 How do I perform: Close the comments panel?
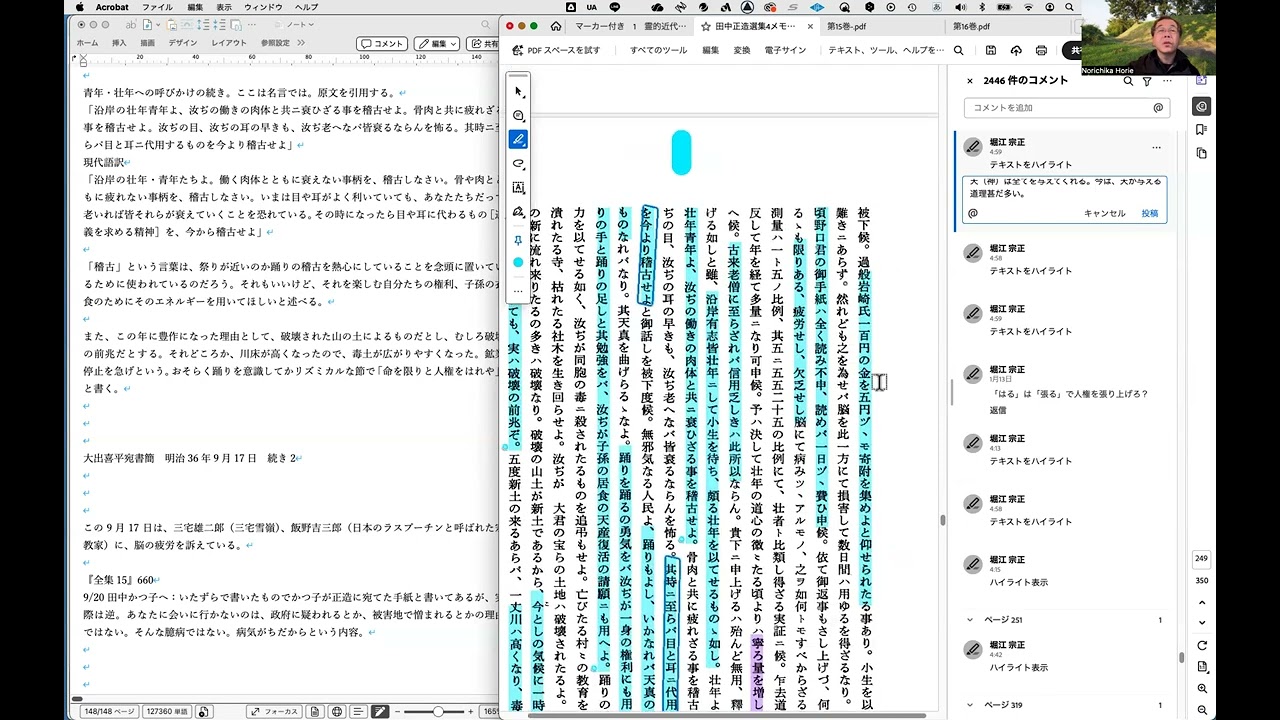pyautogui.click(x=969, y=81)
